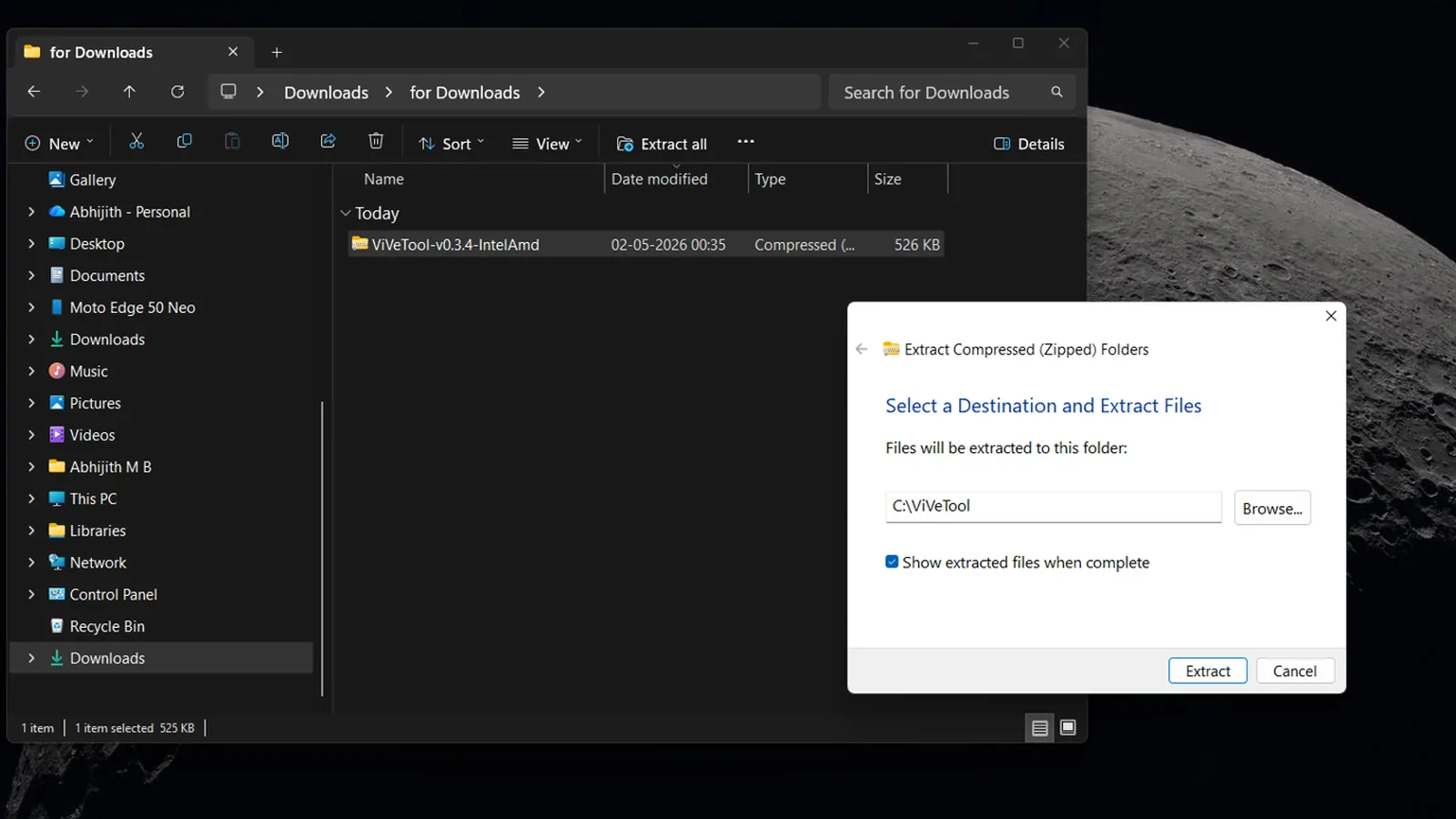Click Extract all in the toolbar

pyautogui.click(x=662, y=144)
